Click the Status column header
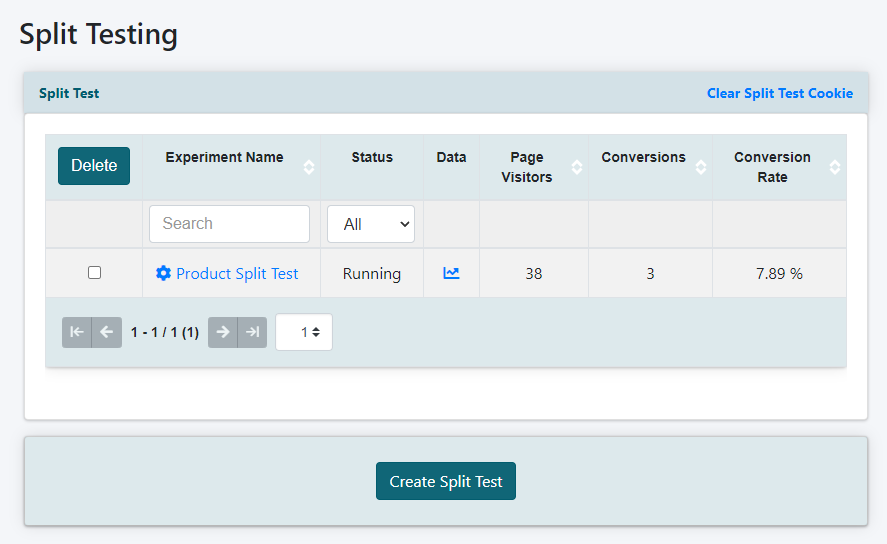This screenshot has width=887, height=544. [372, 157]
